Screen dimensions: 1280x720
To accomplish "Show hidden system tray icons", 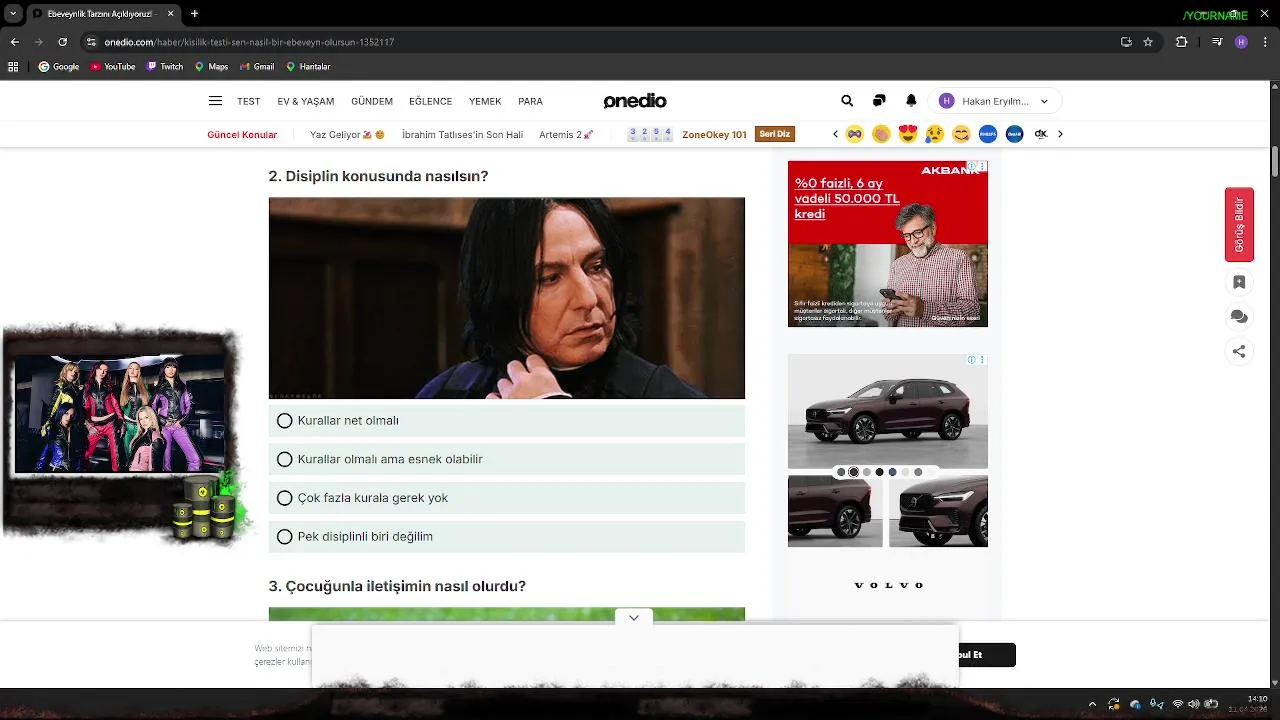I will coord(1092,704).
